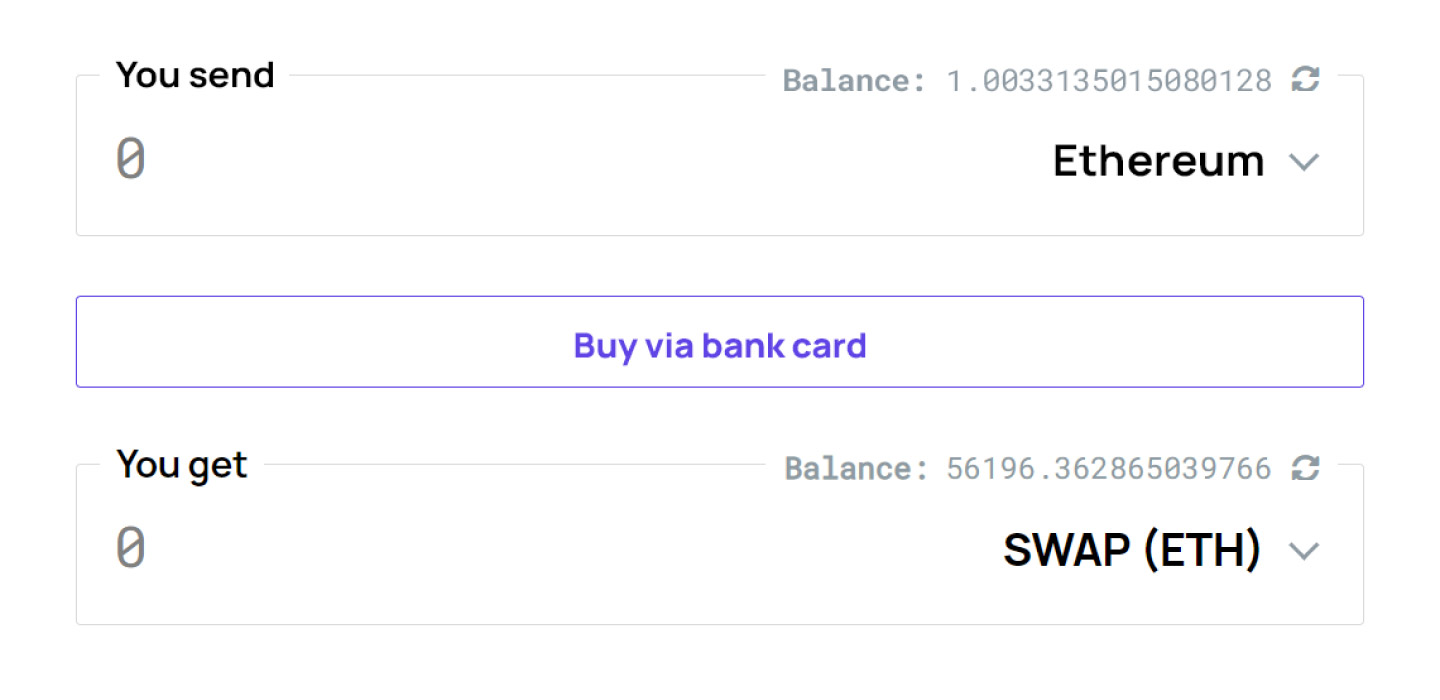Click the SWAP (ETH) dropdown chevron

1305,550
